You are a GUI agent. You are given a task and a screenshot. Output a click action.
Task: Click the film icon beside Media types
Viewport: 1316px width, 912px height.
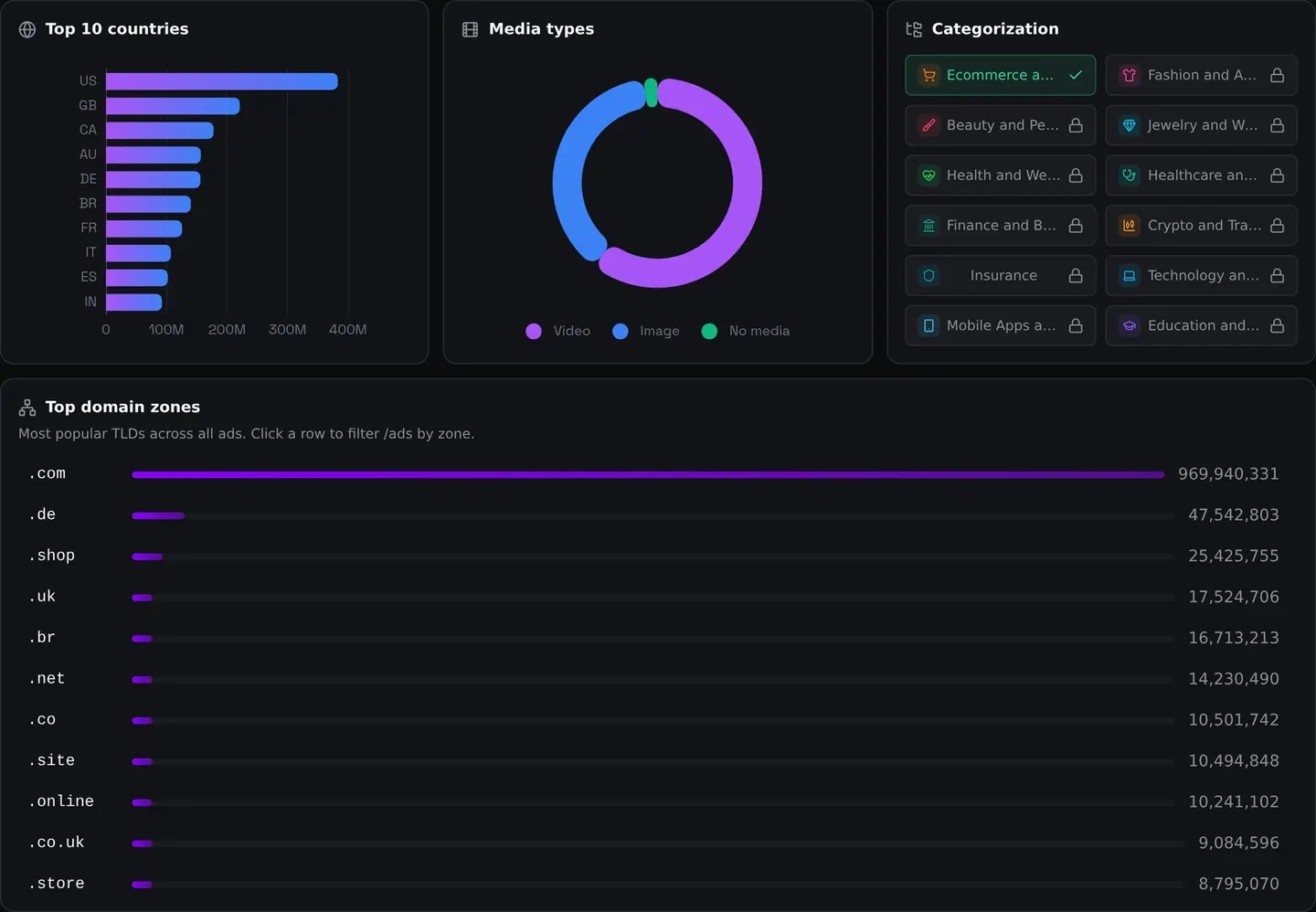(470, 29)
